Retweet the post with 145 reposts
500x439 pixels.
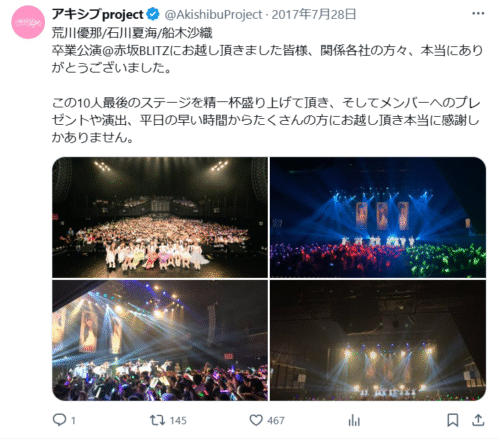[x=157, y=420]
